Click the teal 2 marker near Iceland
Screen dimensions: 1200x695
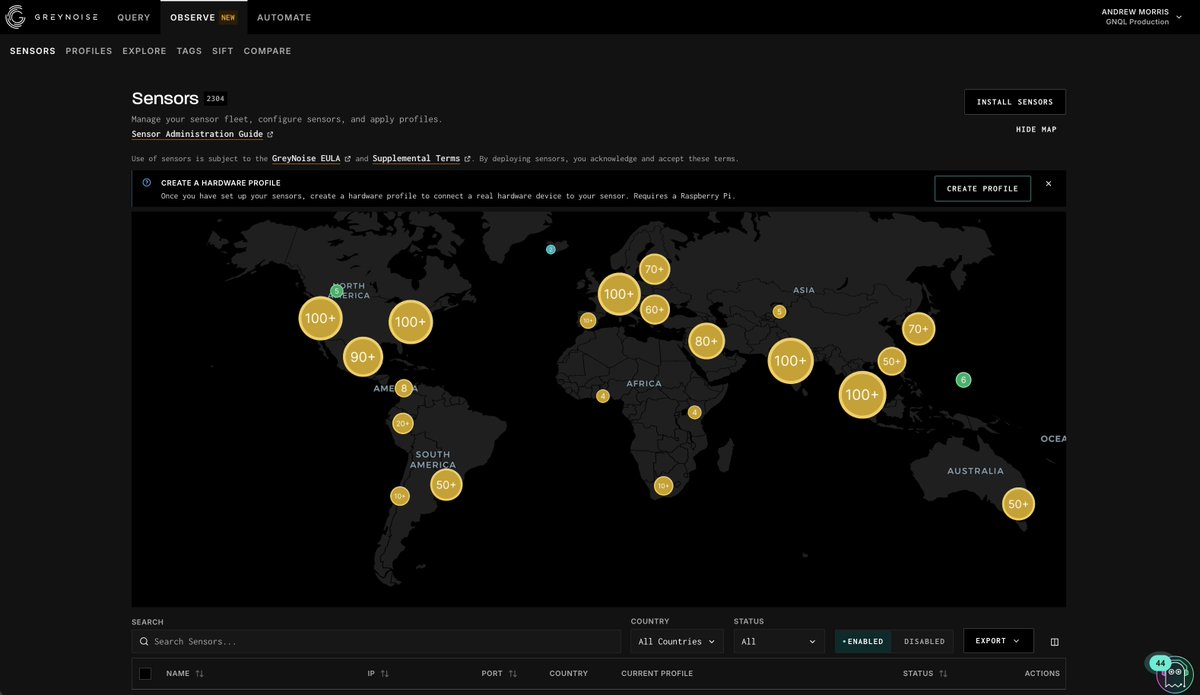(x=550, y=249)
